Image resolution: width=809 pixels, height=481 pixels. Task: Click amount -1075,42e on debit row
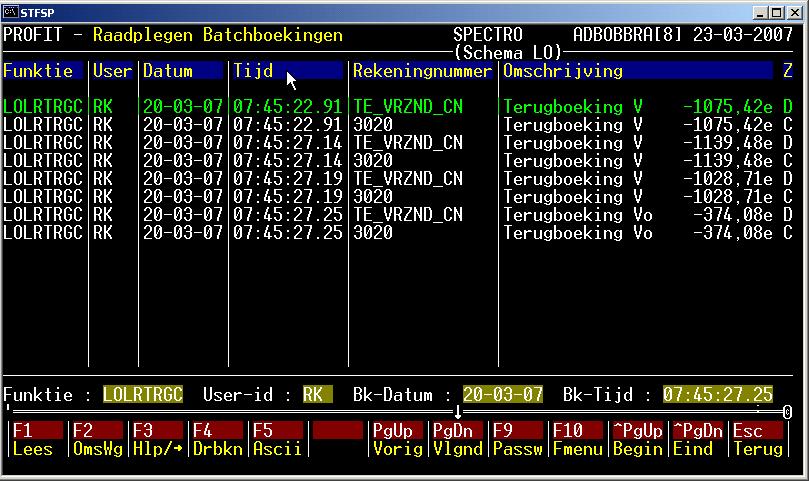pyautogui.click(x=727, y=107)
